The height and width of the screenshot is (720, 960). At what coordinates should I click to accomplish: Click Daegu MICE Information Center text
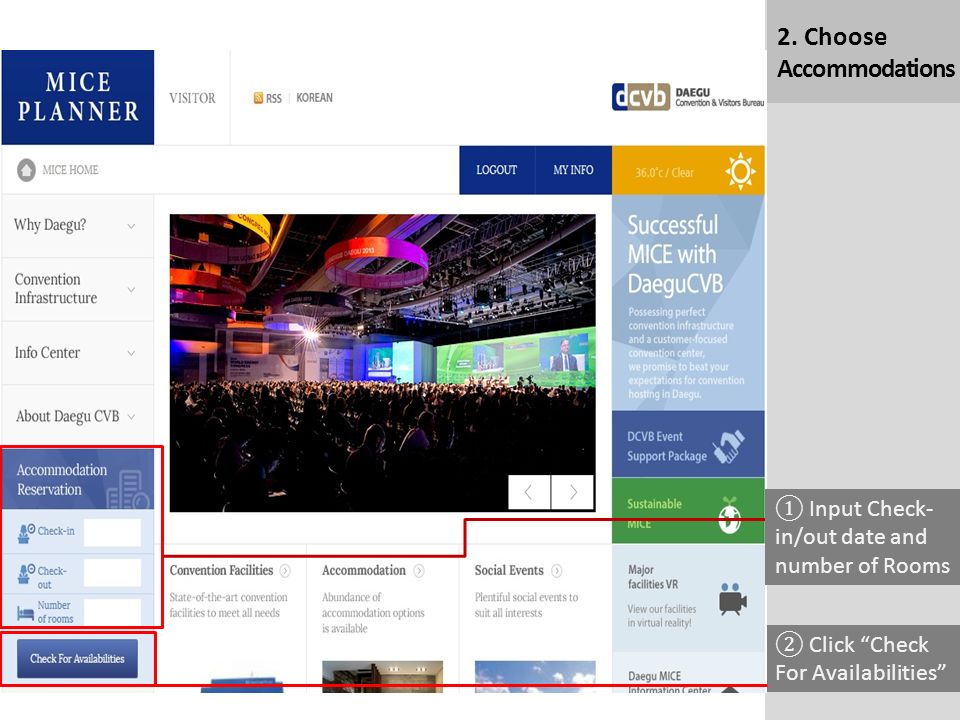click(x=669, y=683)
